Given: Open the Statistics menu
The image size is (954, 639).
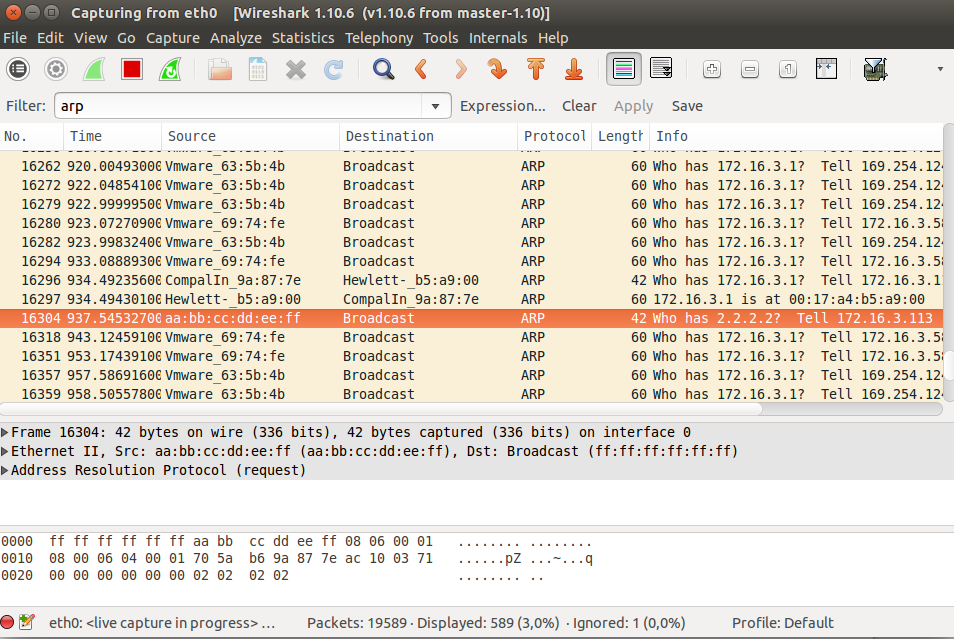Looking at the screenshot, I should tap(303, 38).
